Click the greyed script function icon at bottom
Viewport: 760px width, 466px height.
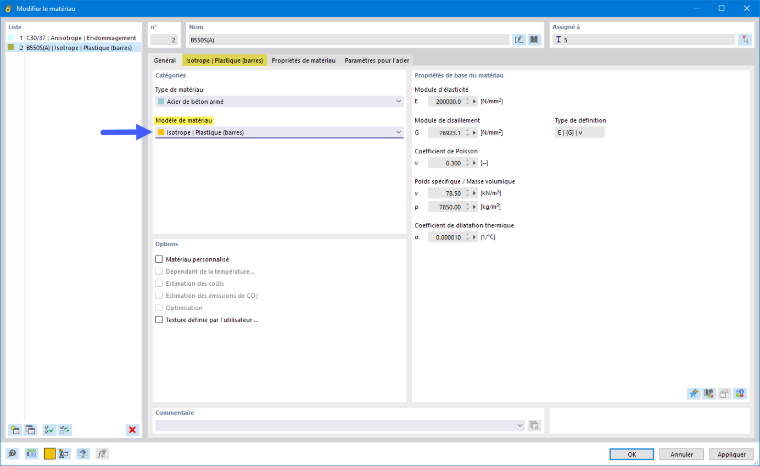click(102, 454)
